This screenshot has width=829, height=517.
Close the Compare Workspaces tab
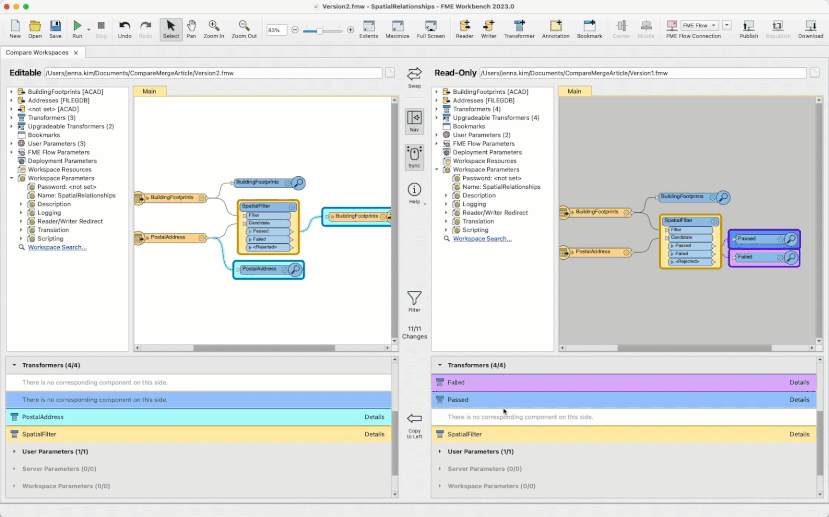coord(76,53)
